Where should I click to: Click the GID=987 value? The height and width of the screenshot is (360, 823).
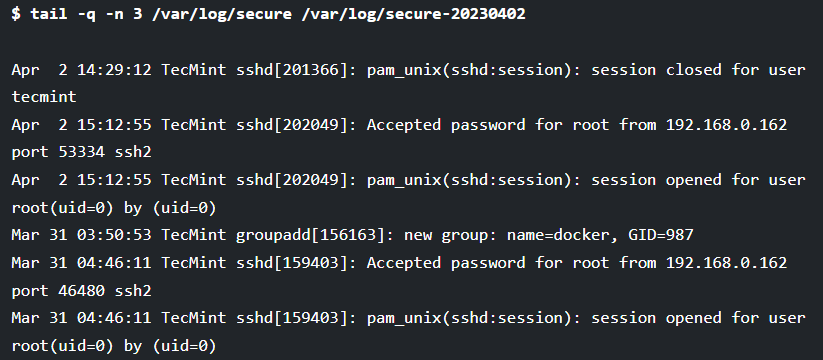pos(661,235)
